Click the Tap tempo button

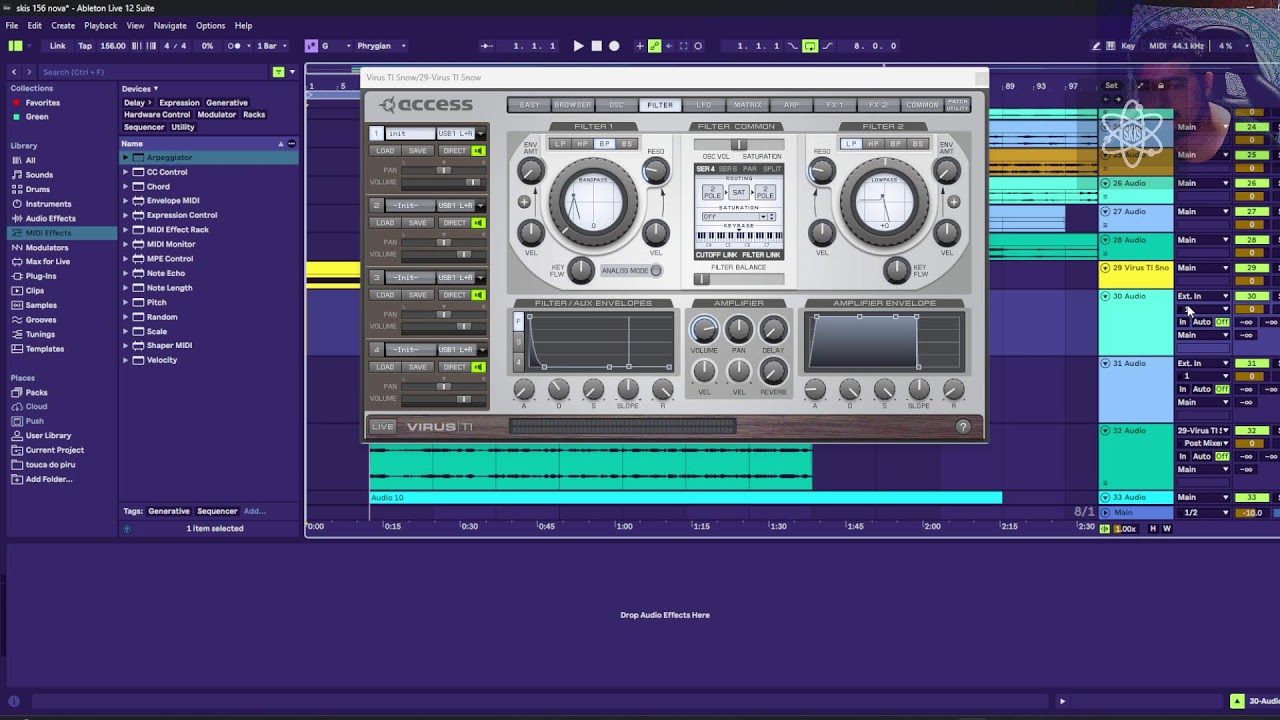(85, 46)
